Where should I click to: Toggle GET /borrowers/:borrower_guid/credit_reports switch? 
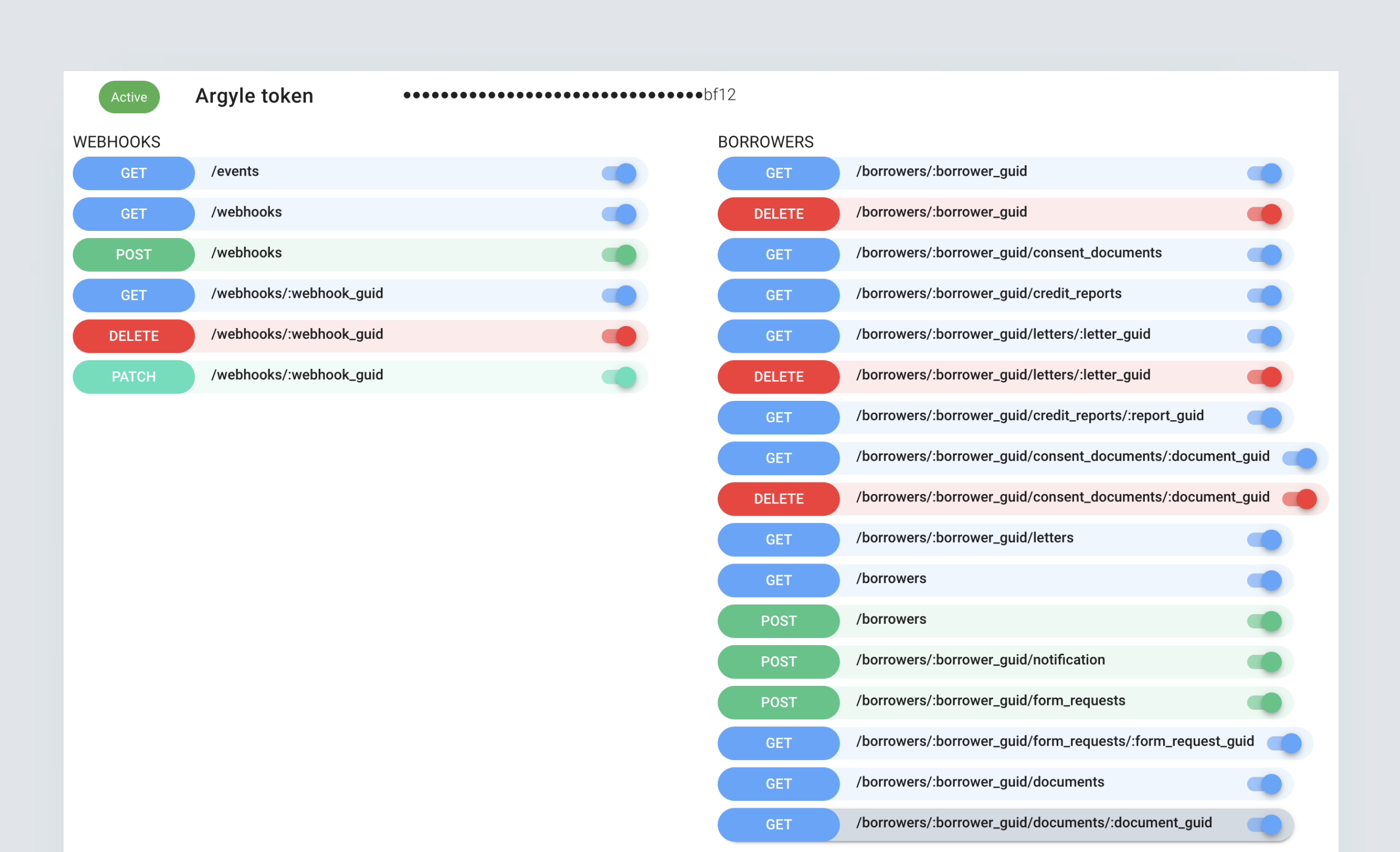(x=1264, y=296)
